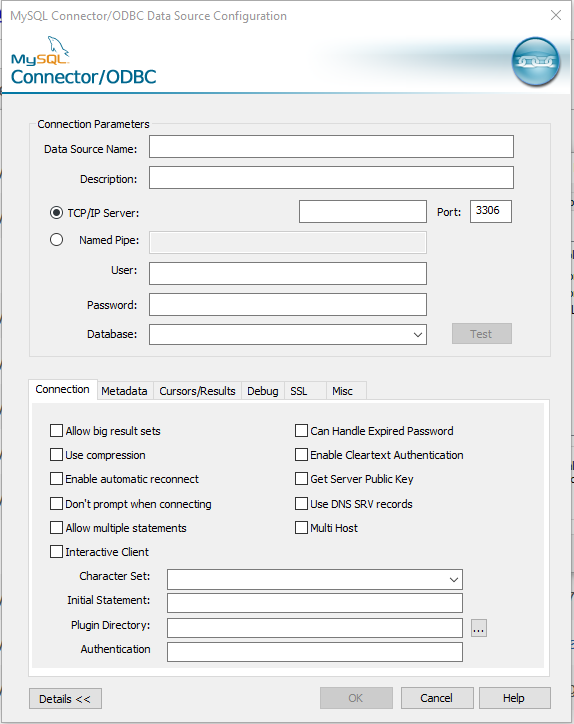The width and height of the screenshot is (574, 724).
Task: Click the Connection Parameters group label
Action: pos(93,124)
